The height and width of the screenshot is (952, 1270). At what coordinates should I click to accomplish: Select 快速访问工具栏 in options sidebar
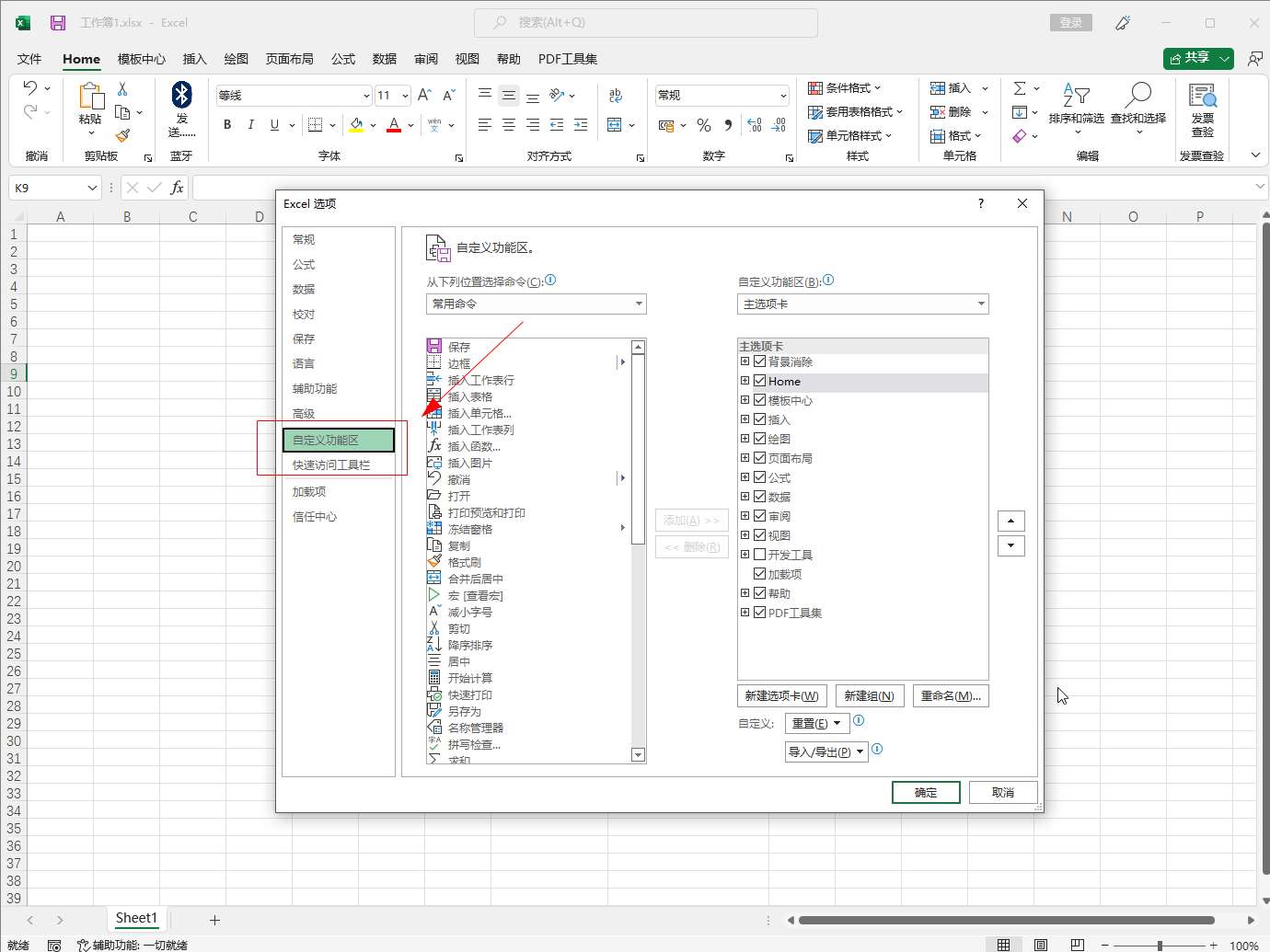point(339,465)
